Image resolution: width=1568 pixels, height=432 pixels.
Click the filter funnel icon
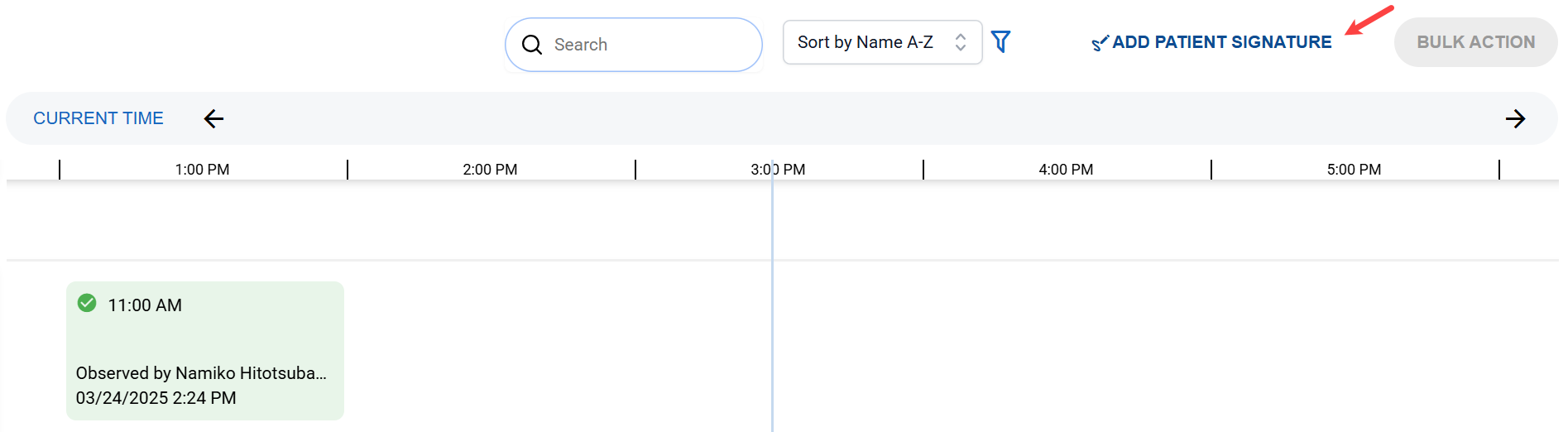1000,41
